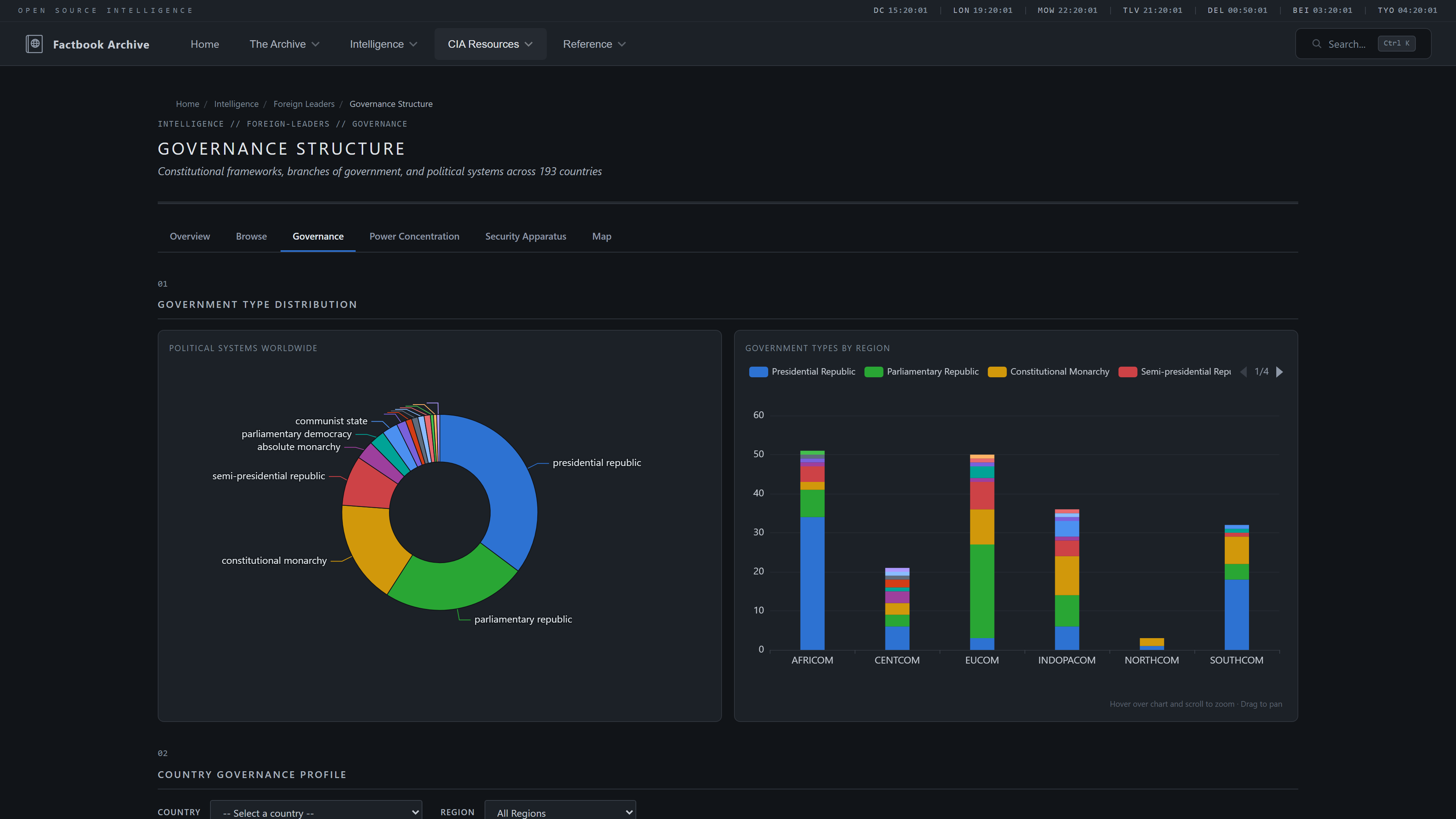Toggle Presidential Republic legend series
This screenshot has width=1456, height=819.
[802, 372]
